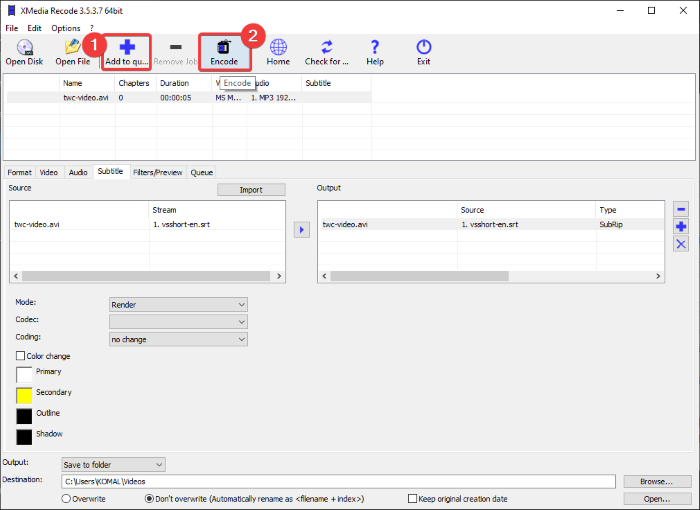The image size is (700, 510).
Task: Select the Overwrite radio option
Action: pos(67,498)
